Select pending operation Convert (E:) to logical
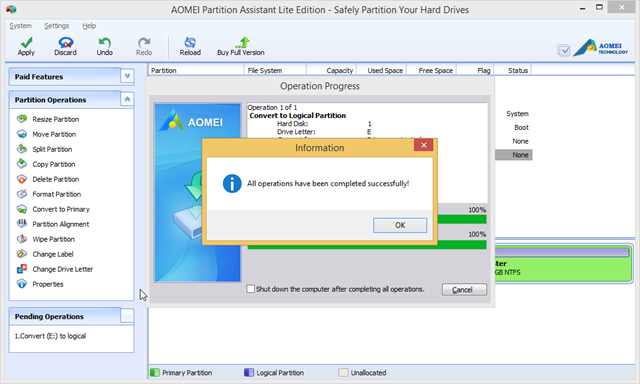The width and height of the screenshot is (640, 384). [50, 336]
